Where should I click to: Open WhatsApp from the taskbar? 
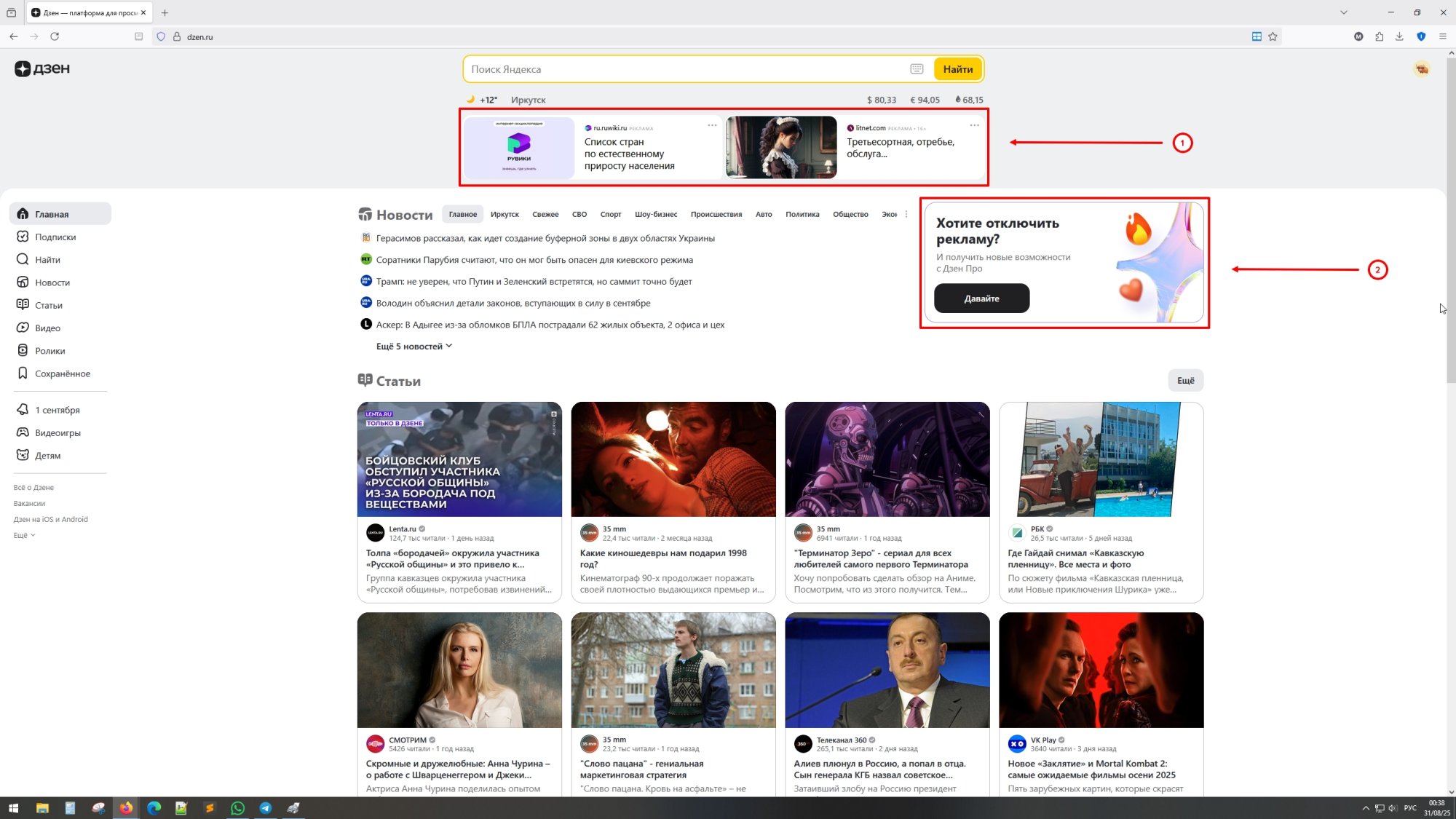pyautogui.click(x=237, y=808)
